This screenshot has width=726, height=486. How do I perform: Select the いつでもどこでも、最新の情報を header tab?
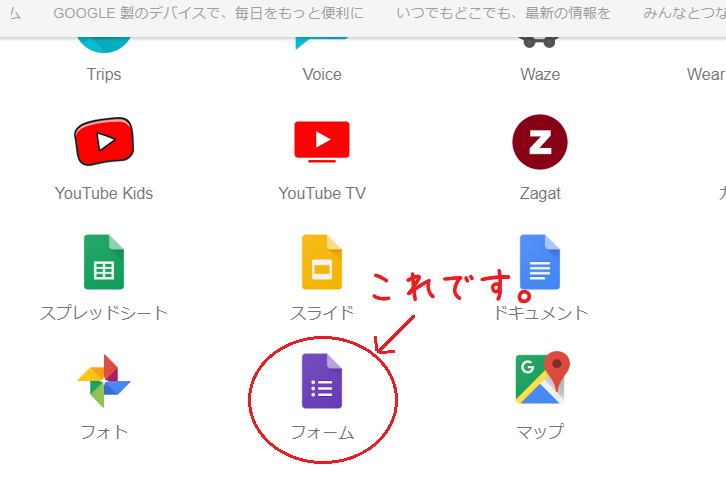503,13
